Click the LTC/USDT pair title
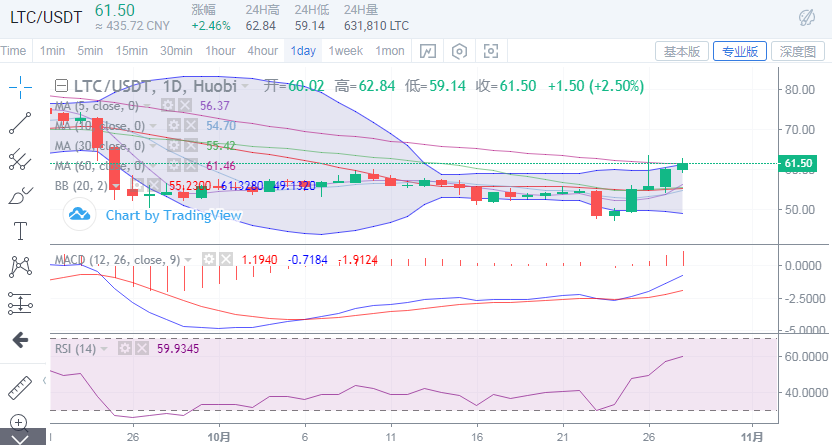832x445 pixels. (46, 17)
